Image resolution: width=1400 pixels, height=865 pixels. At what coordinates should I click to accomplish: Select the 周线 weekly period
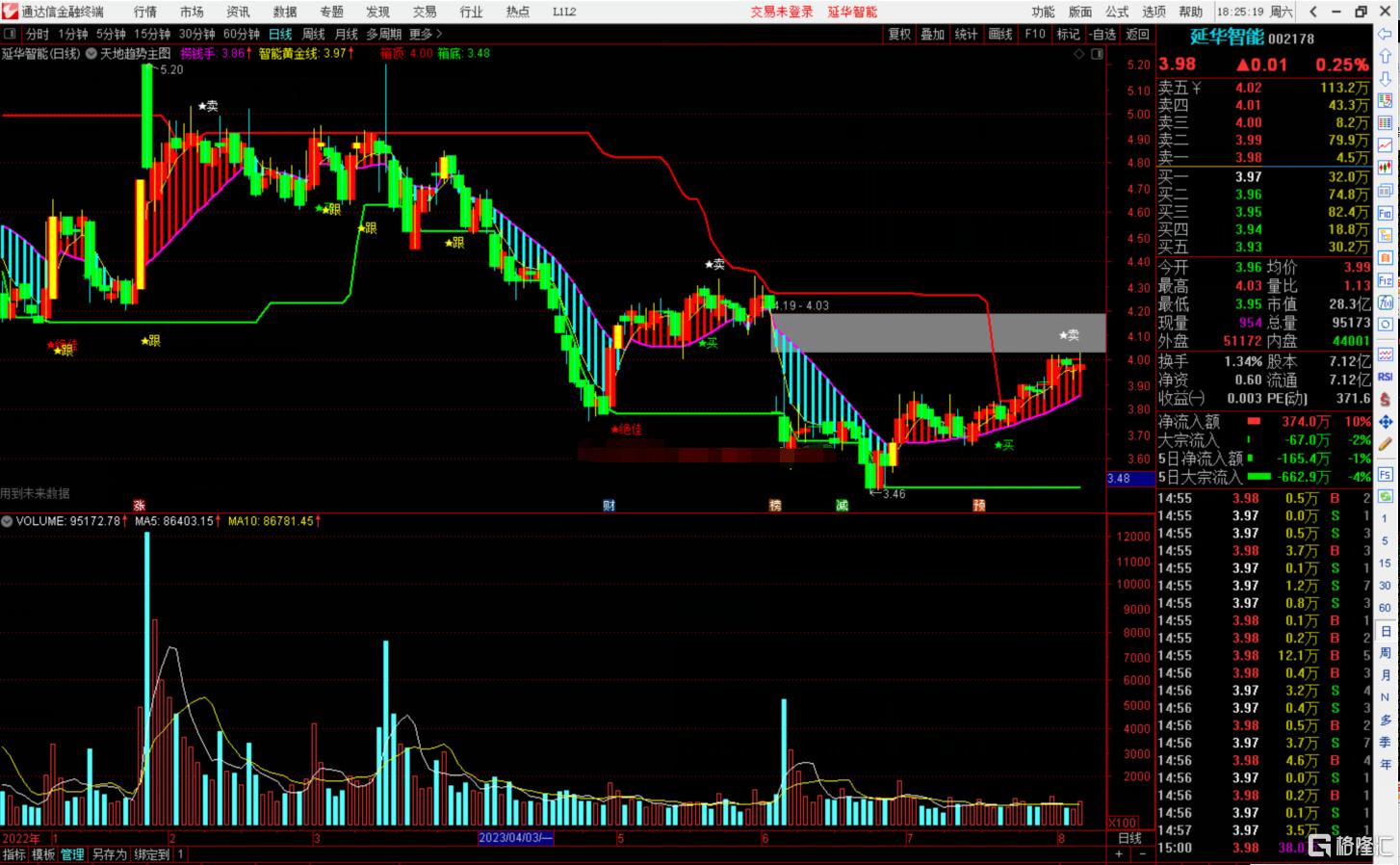coord(314,34)
